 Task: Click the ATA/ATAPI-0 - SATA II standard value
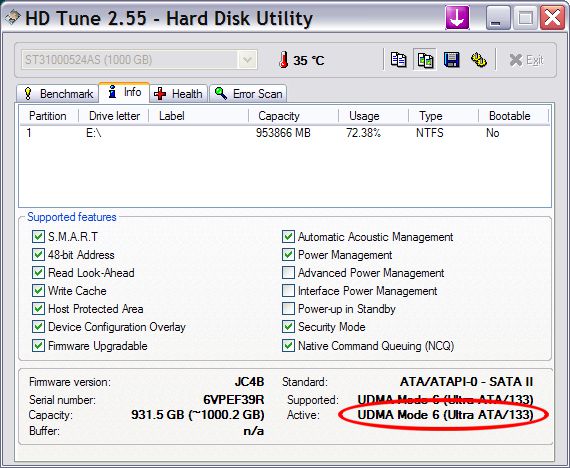(x=466, y=382)
